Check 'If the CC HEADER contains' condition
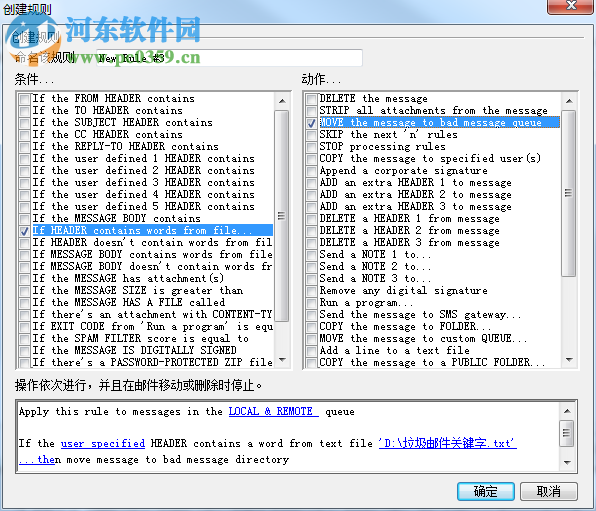Viewport: 596px width, 511px height. (x=24, y=135)
